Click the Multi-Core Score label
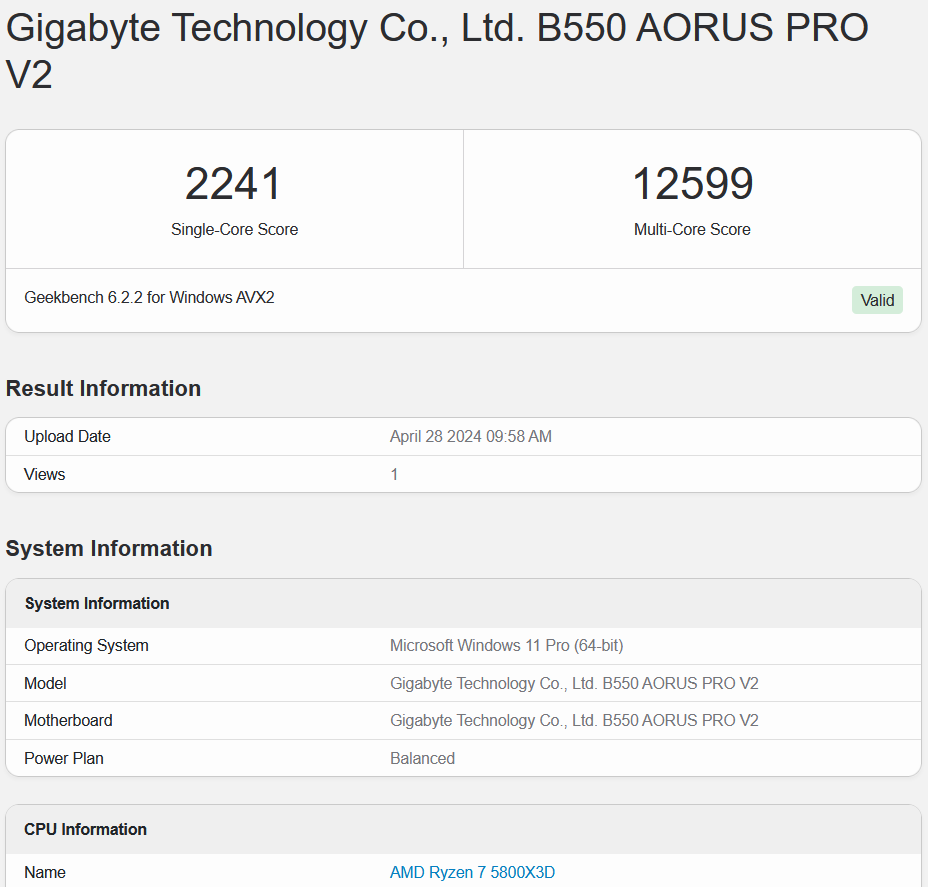The width and height of the screenshot is (928, 887). point(692,230)
